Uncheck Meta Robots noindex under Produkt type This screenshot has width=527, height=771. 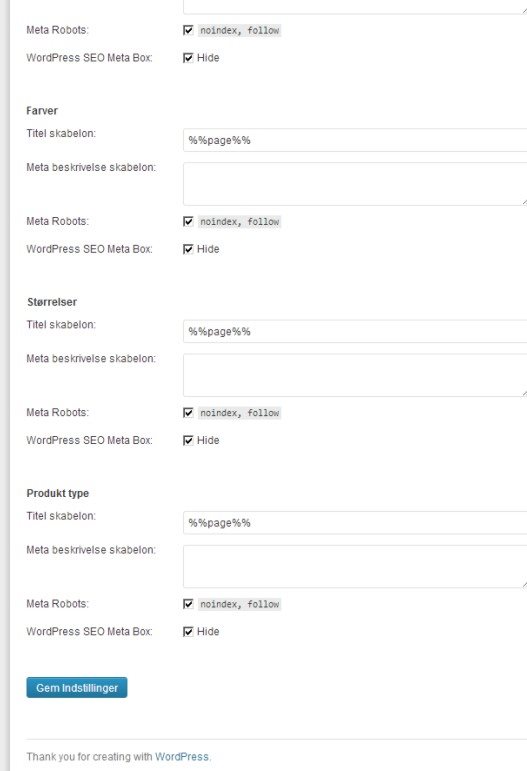click(x=188, y=604)
